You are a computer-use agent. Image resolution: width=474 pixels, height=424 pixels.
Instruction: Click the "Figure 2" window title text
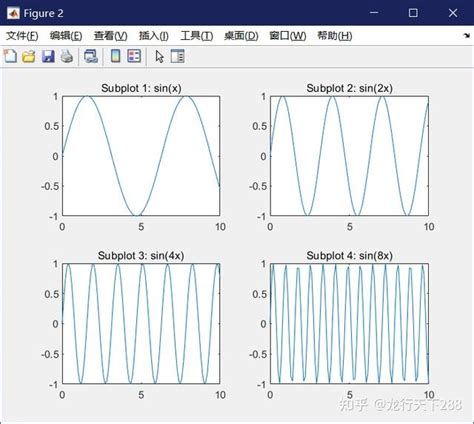(x=43, y=13)
